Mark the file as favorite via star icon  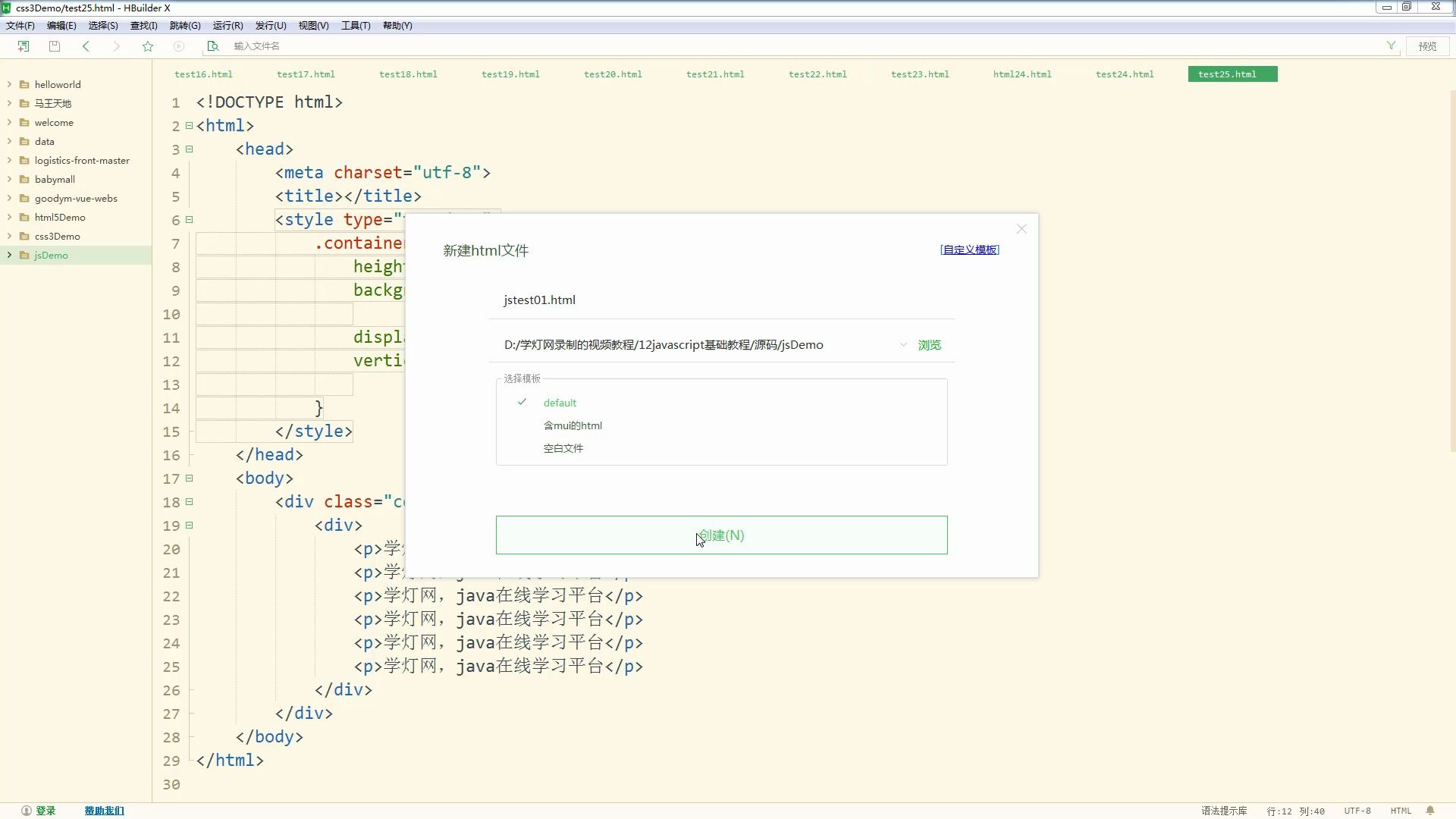147,45
